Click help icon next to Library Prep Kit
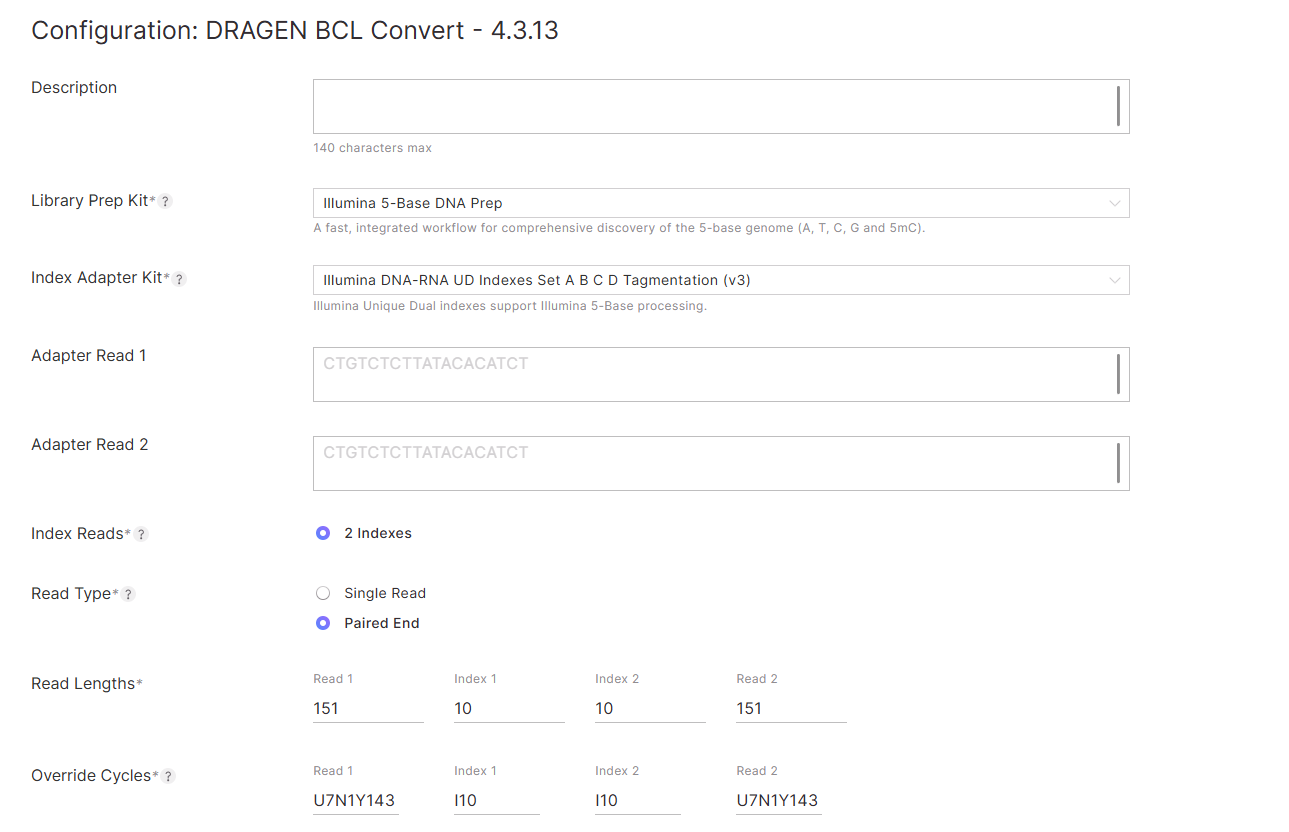Viewport: 1289px width, 832px height. point(166,201)
